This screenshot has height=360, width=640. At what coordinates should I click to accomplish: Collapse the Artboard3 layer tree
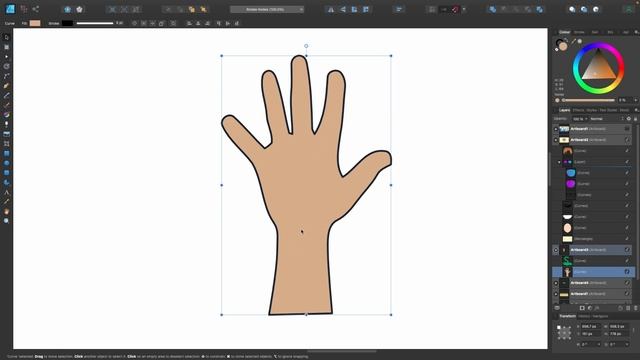click(556, 250)
